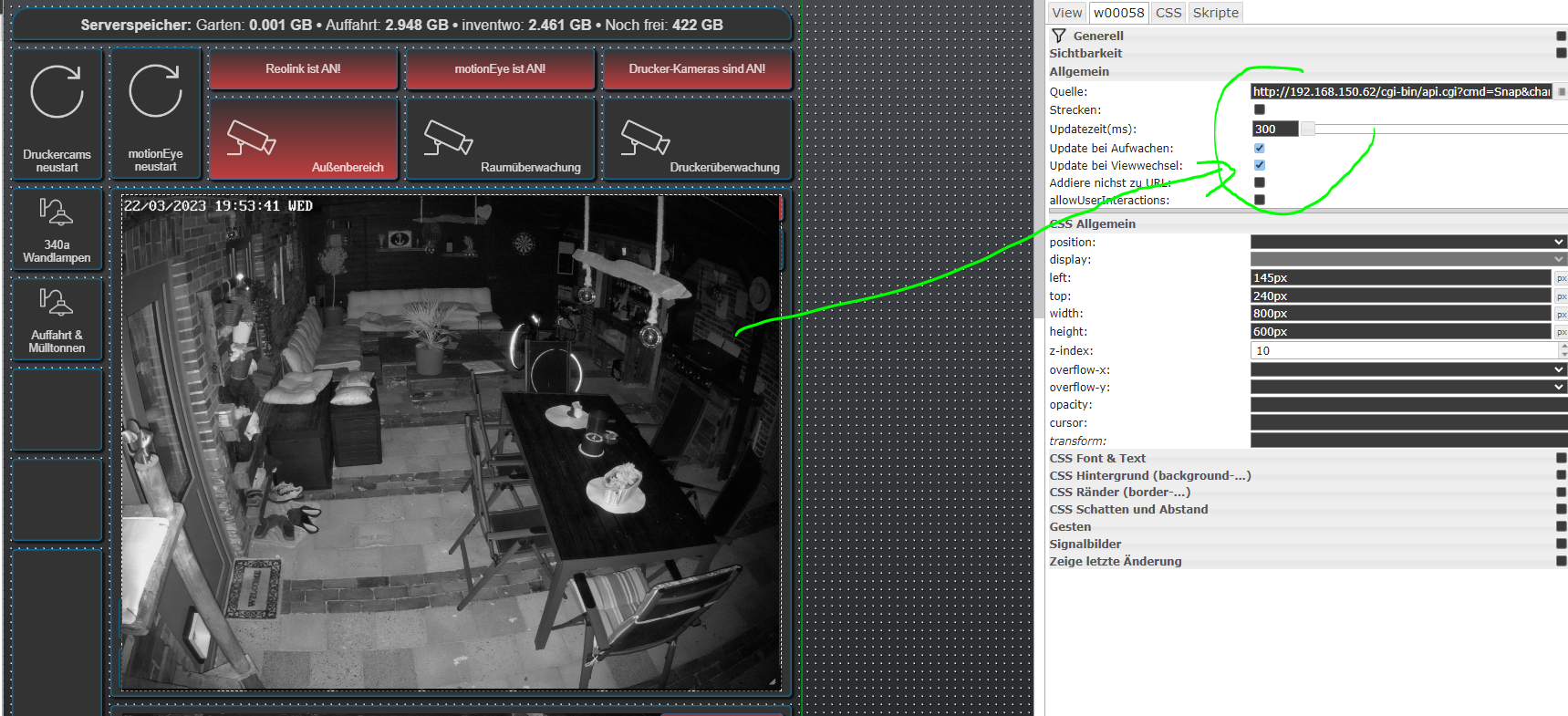The image size is (1568, 716).
Task: Click the Druckercams neustart refresh icon
Action: pyautogui.click(x=57, y=92)
